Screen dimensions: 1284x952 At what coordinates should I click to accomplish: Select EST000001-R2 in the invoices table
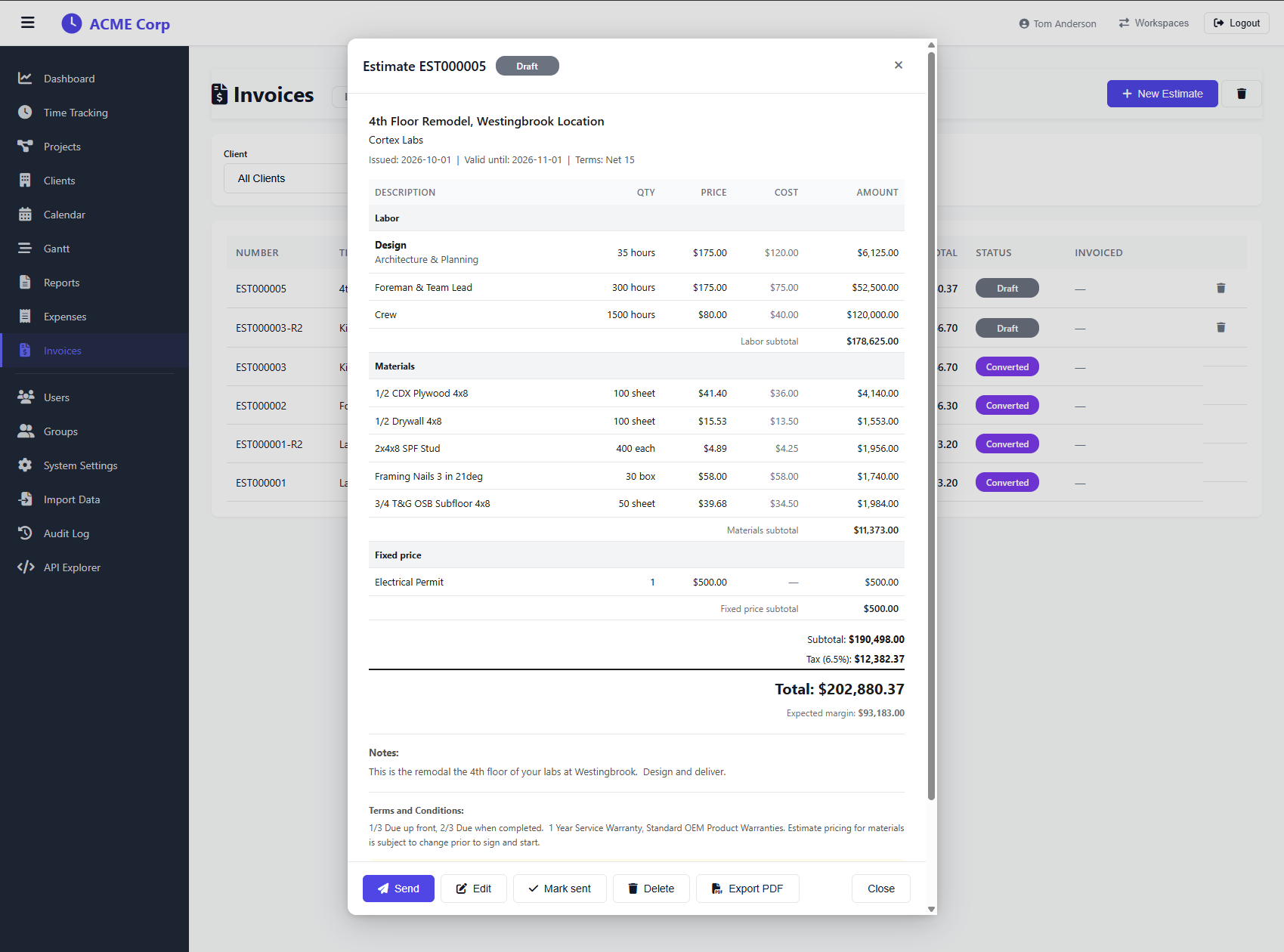[x=269, y=444]
